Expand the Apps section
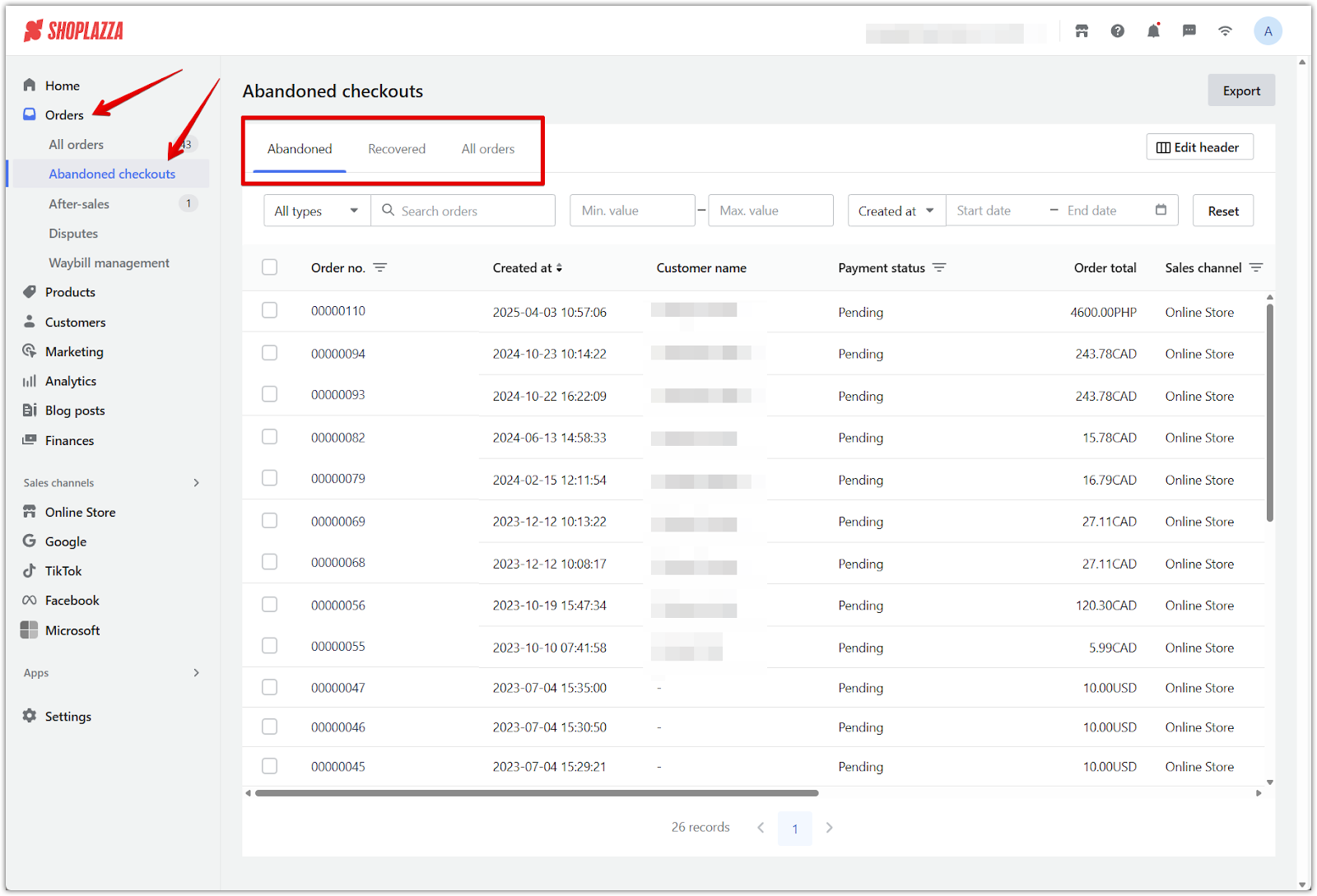 (x=196, y=673)
